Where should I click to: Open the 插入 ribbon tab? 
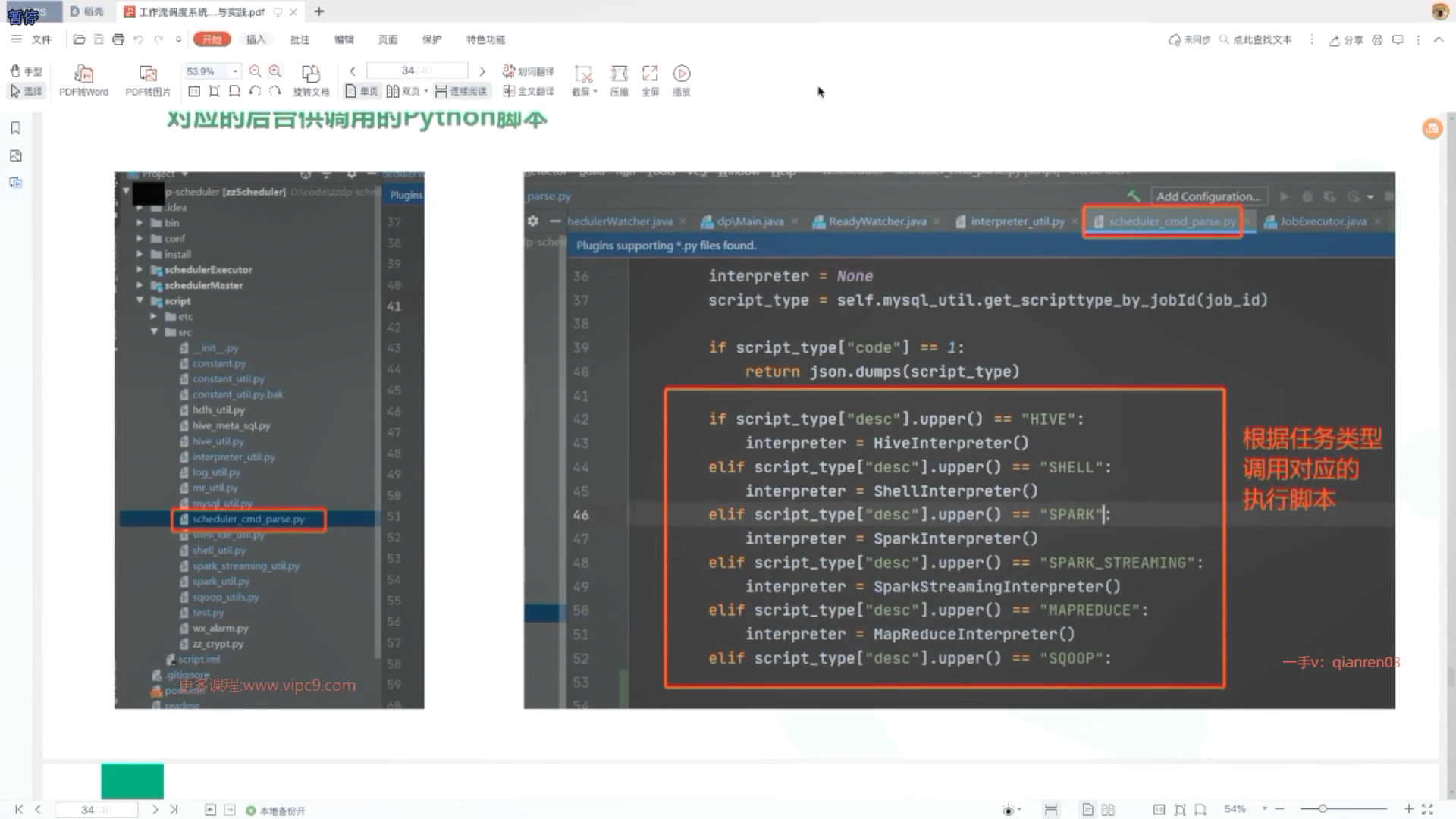coord(256,39)
